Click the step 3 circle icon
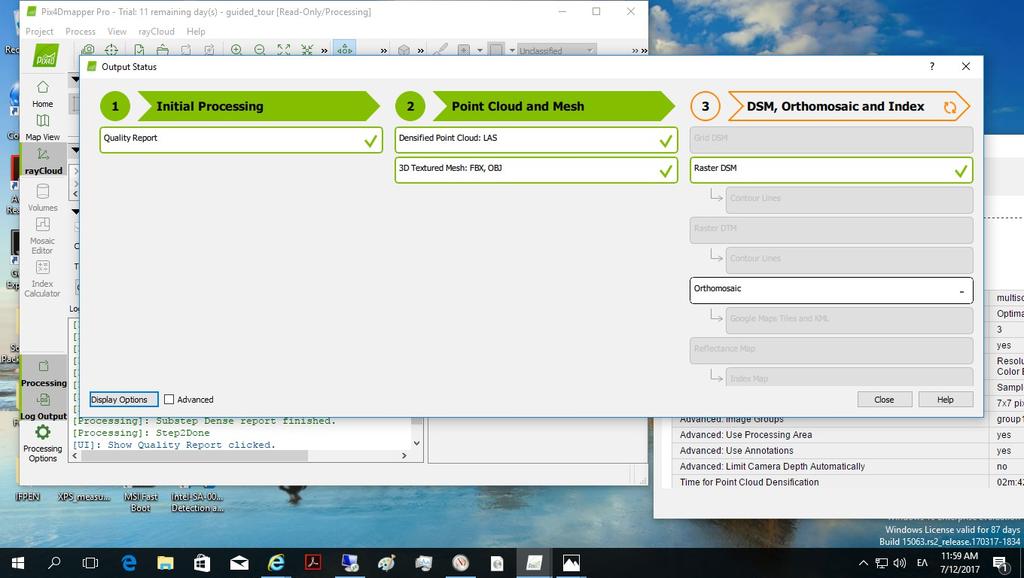This screenshot has height=578, width=1024. [705, 106]
